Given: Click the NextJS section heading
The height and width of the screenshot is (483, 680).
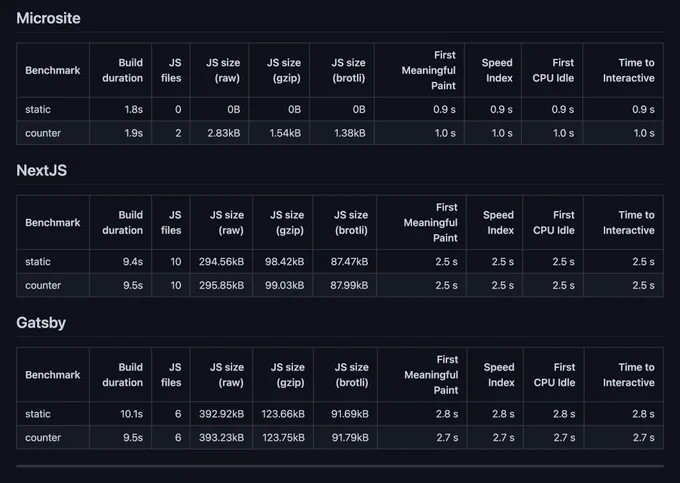Looking at the screenshot, I should [42, 170].
